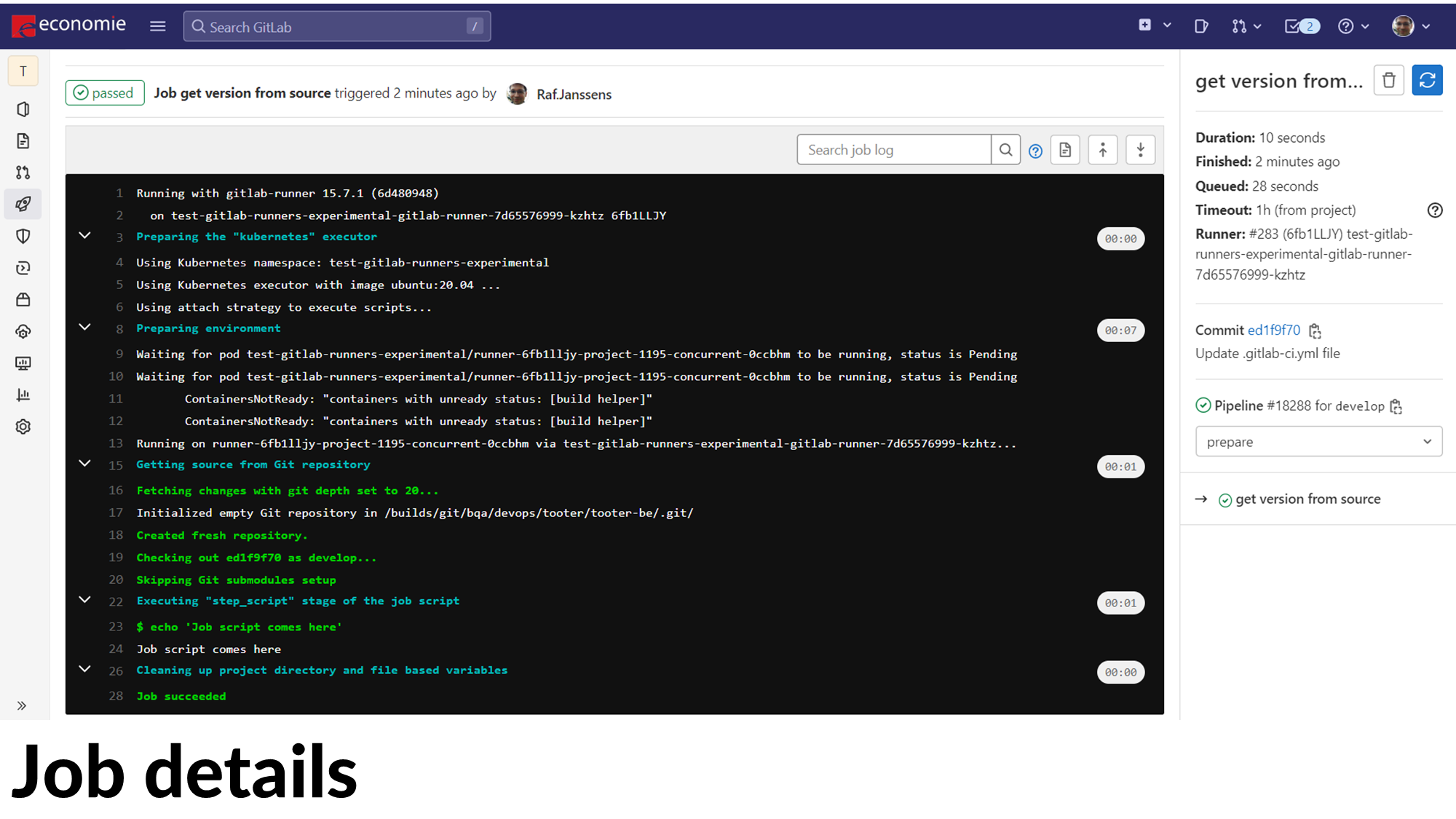Viewport: 1456px width, 819px height.
Task: Open the raw job log icon
Action: [x=1065, y=150]
